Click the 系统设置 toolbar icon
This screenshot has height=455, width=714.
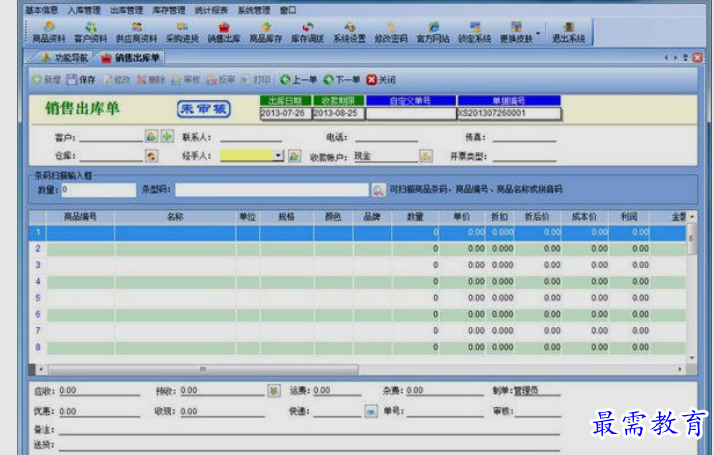point(348,32)
